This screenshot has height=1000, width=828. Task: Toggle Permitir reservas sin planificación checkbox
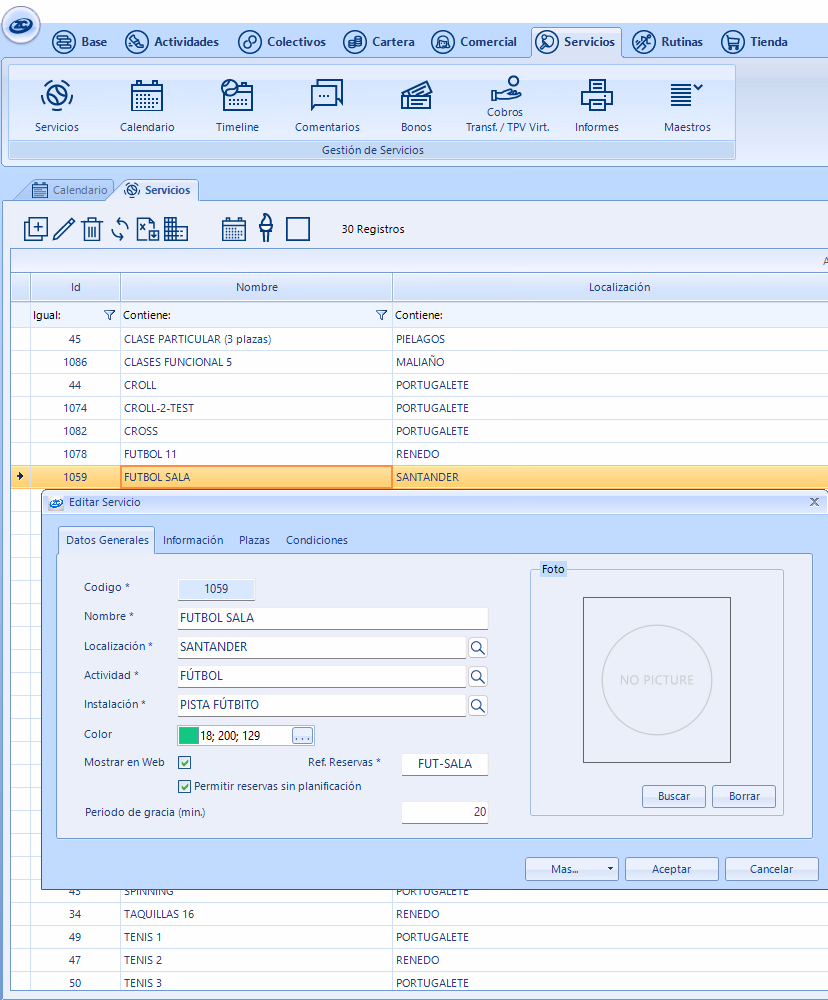184,786
